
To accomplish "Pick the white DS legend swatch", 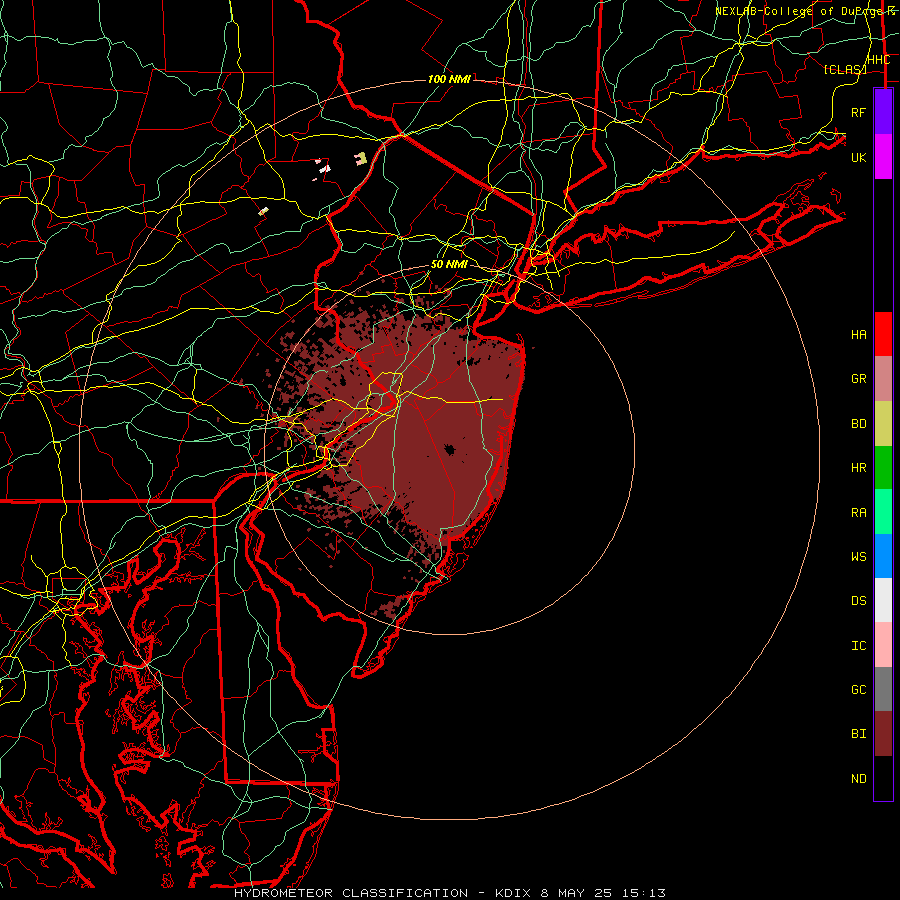I will coord(883,600).
